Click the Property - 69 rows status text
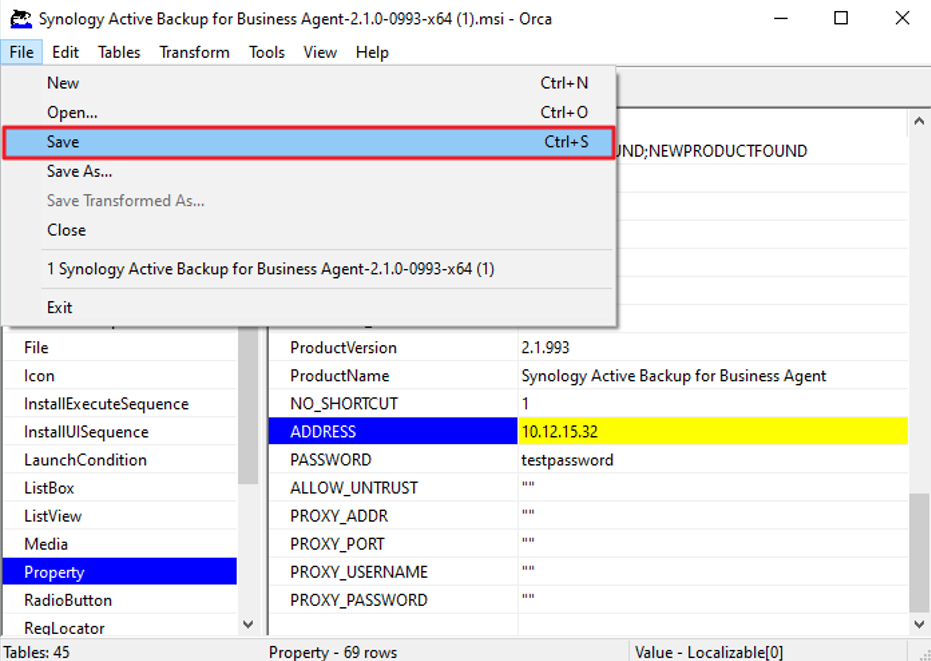The width and height of the screenshot is (931, 661). click(333, 652)
